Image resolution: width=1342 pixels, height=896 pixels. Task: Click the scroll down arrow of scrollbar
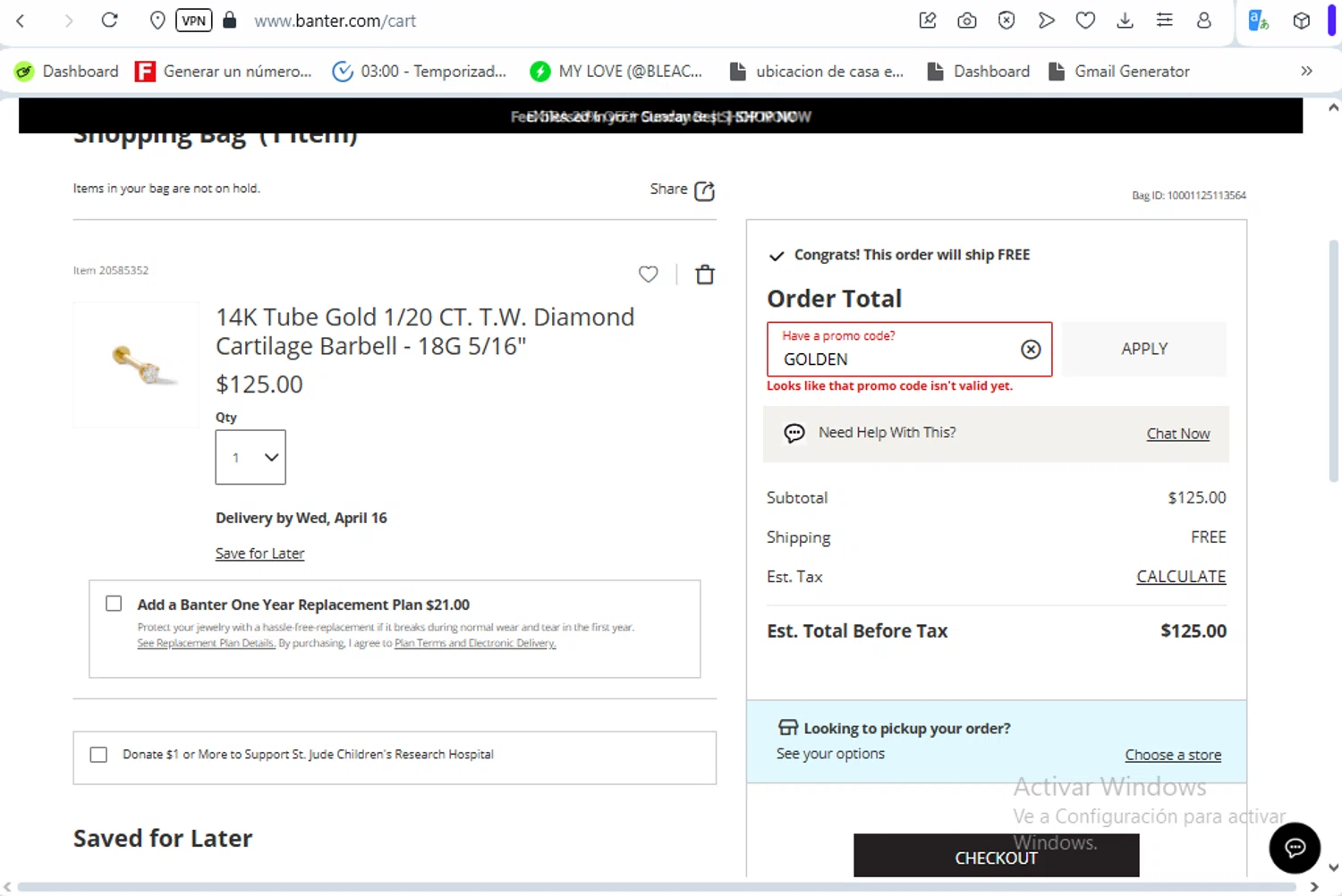(1333, 867)
